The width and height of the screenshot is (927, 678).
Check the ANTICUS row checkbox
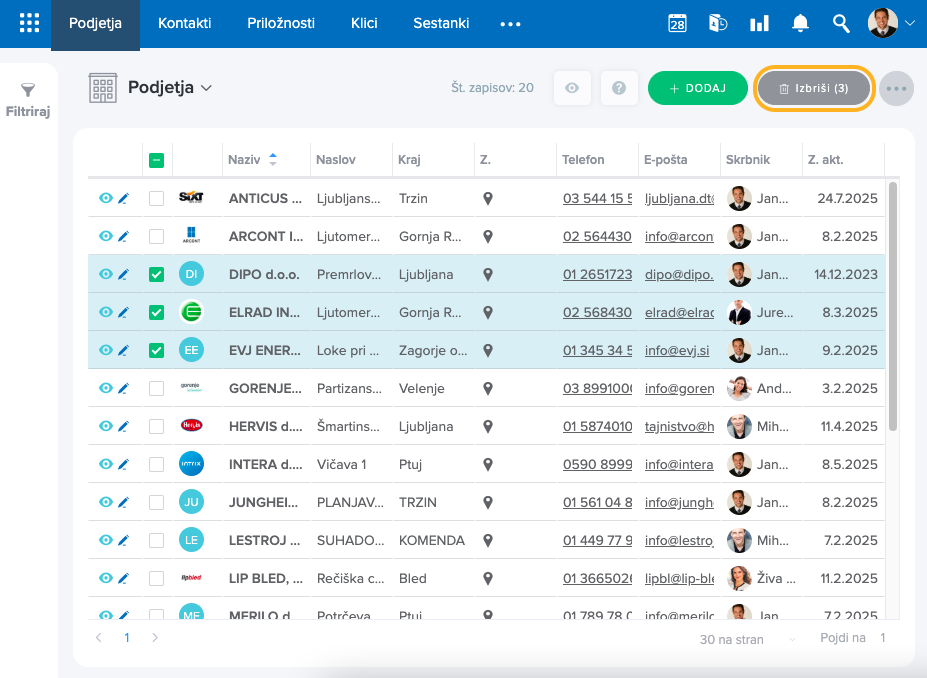[x=156, y=198]
